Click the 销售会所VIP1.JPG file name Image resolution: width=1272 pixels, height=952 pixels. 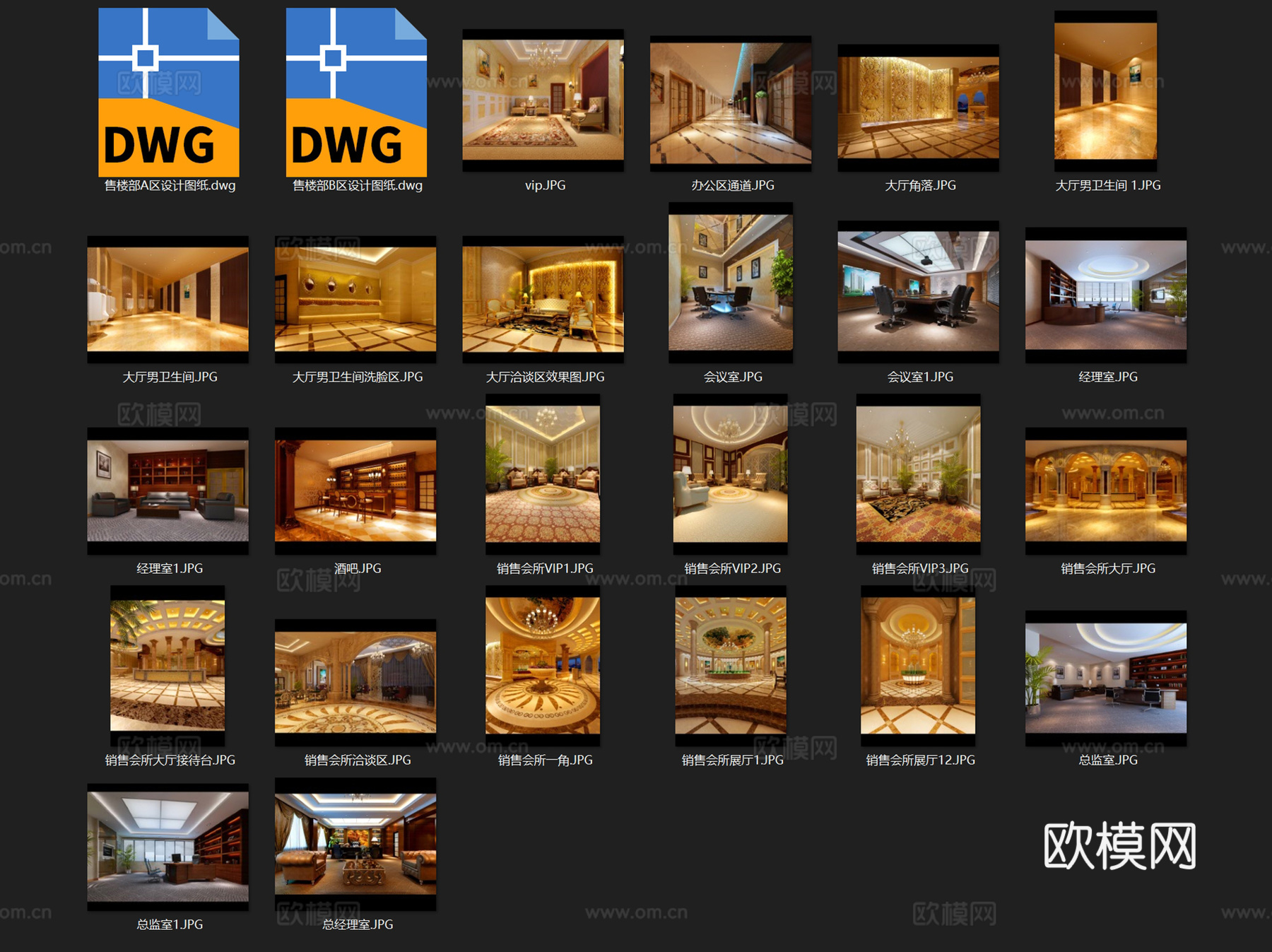coord(545,569)
